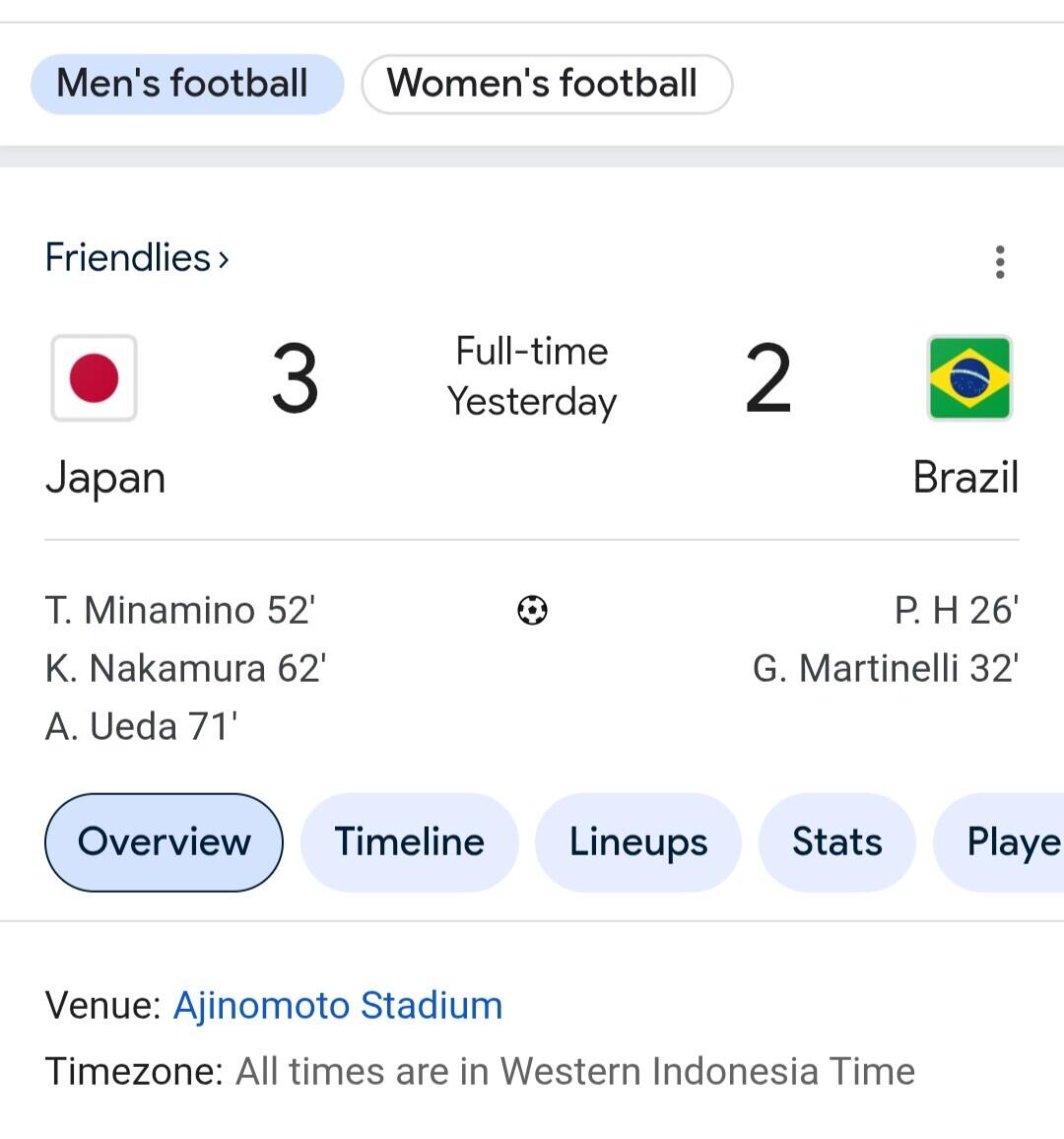Click the Japan team name
The width and height of the screenshot is (1064, 1139).
[106, 480]
